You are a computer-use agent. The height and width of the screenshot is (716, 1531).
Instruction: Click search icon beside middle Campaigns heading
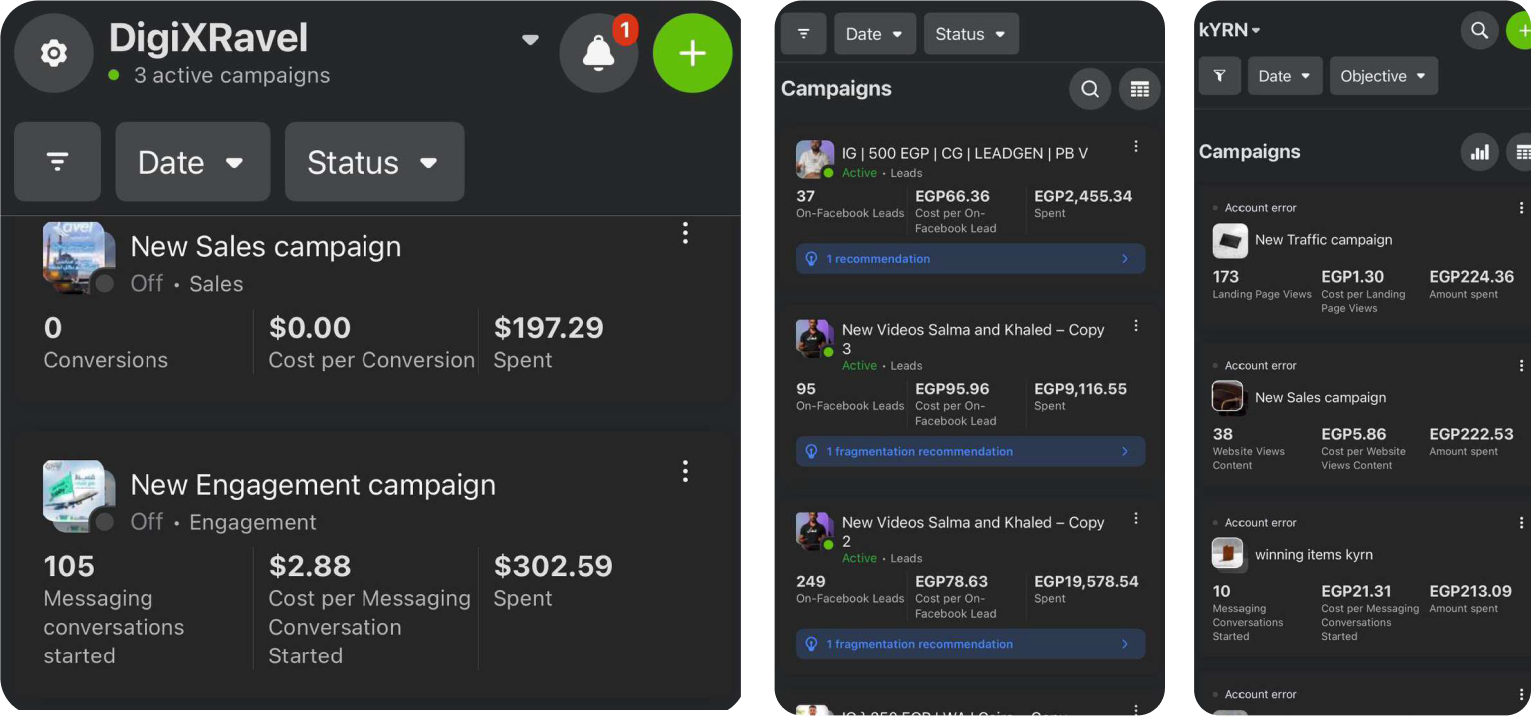[1090, 89]
